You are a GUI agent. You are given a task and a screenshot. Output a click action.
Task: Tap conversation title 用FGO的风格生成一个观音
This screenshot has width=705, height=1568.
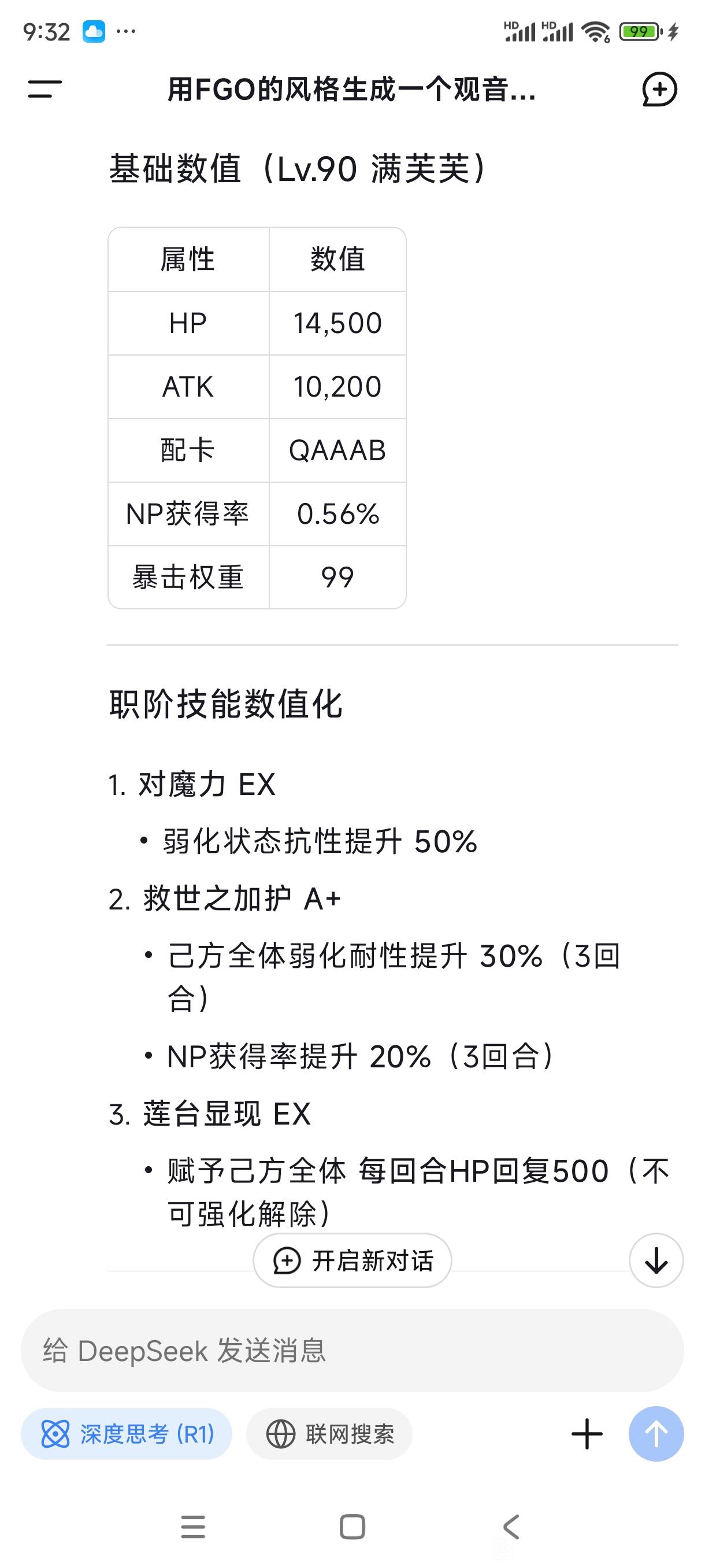(x=351, y=90)
